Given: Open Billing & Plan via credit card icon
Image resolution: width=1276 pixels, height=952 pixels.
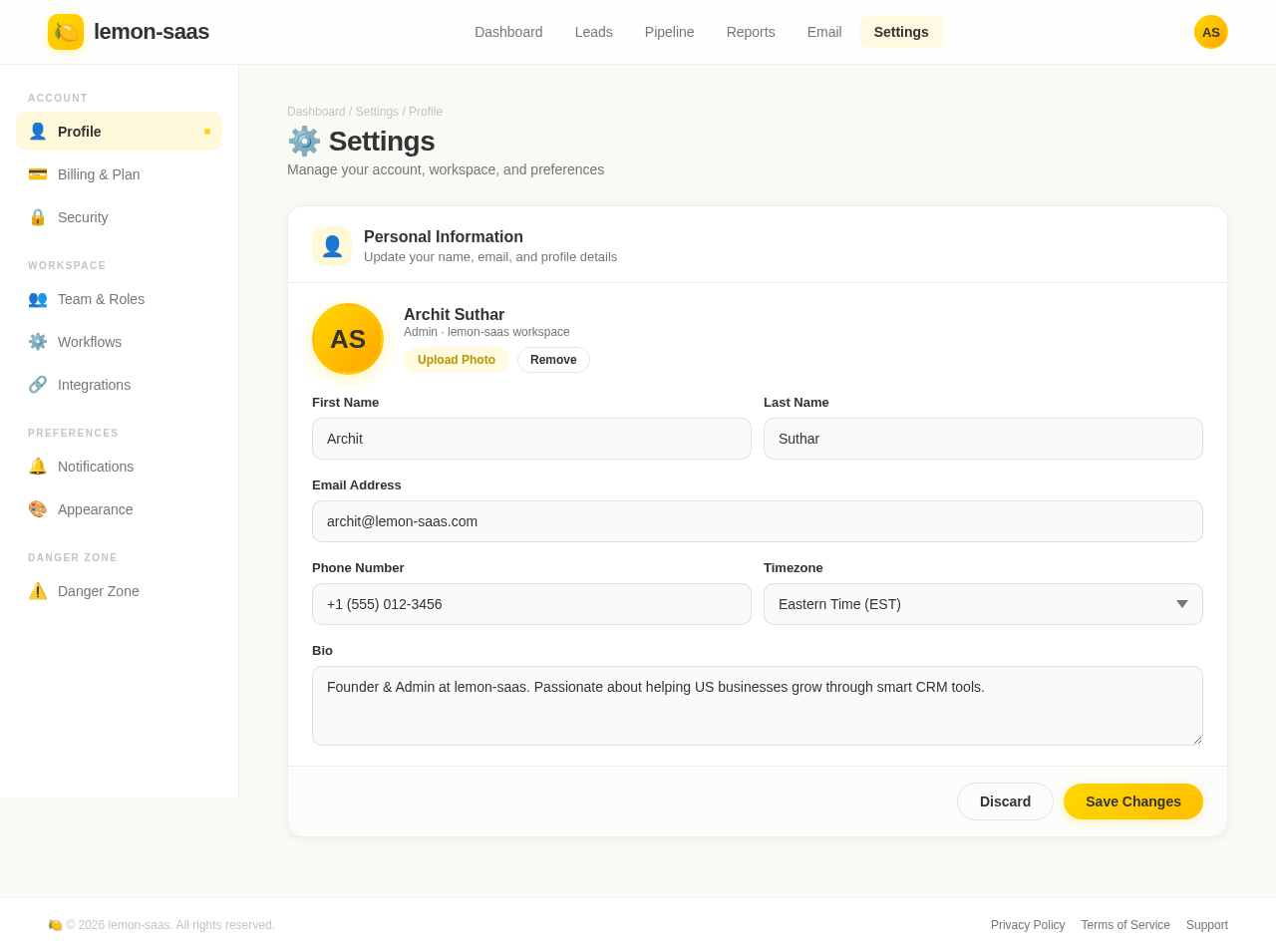Looking at the screenshot, I should point(36,171).
